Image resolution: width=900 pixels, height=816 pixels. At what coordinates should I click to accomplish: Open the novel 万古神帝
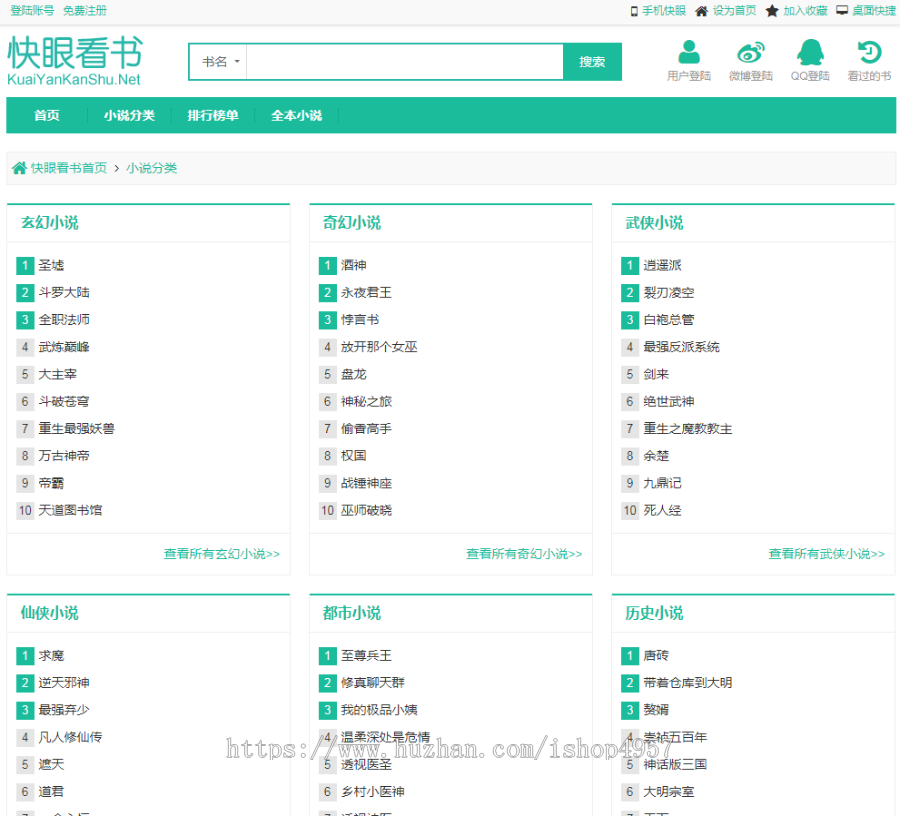pos(64,456)
